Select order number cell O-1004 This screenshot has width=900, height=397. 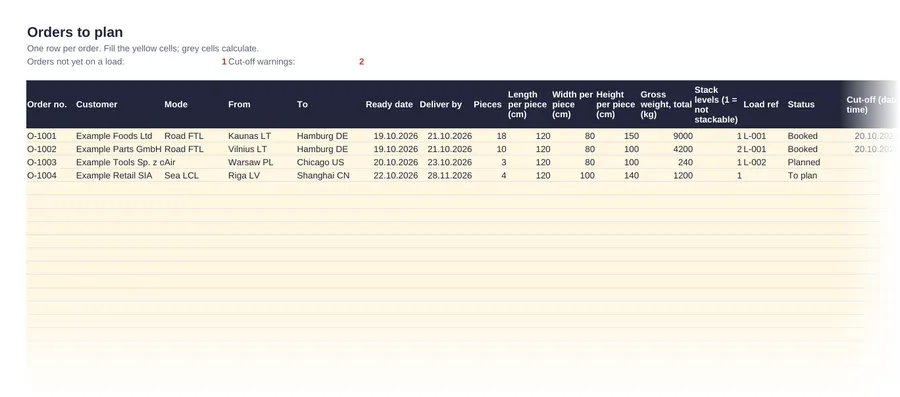[x=42, y=176]
